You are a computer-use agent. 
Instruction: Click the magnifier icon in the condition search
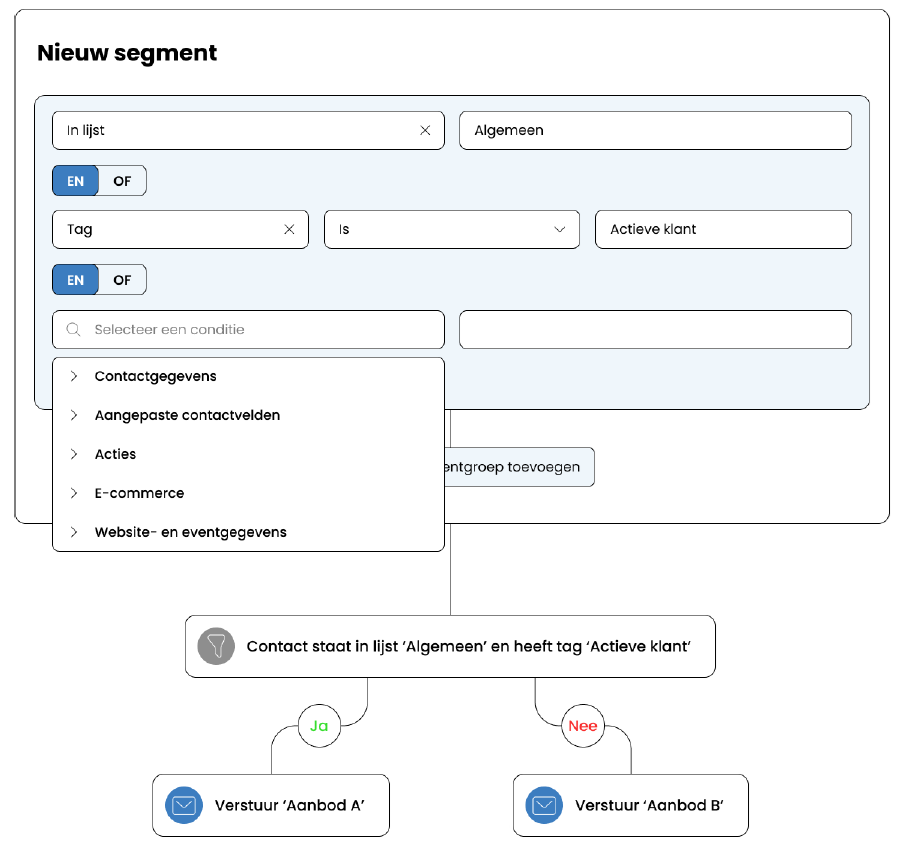point(72,329)
